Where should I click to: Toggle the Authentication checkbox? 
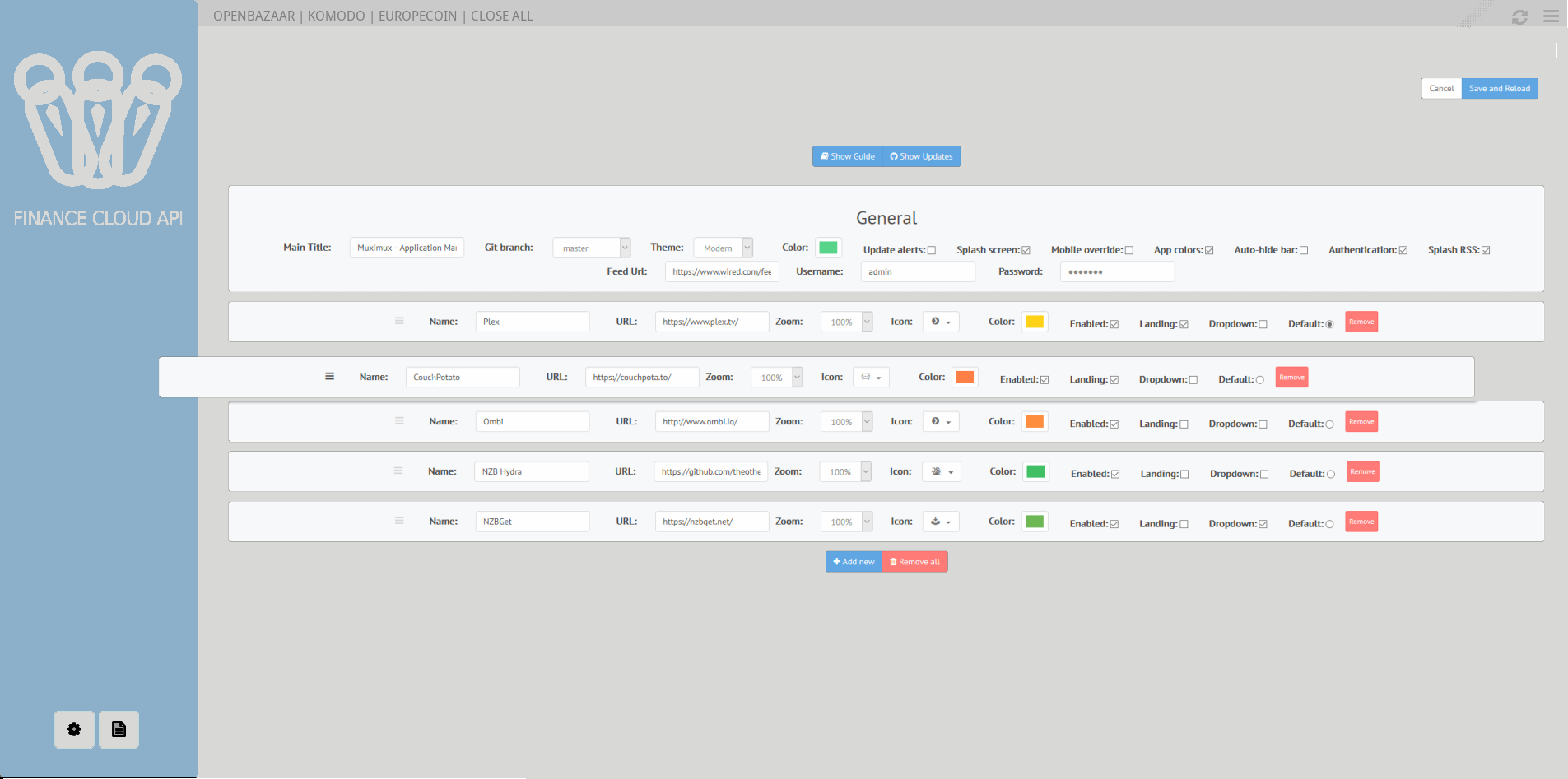click(1403, 250)
